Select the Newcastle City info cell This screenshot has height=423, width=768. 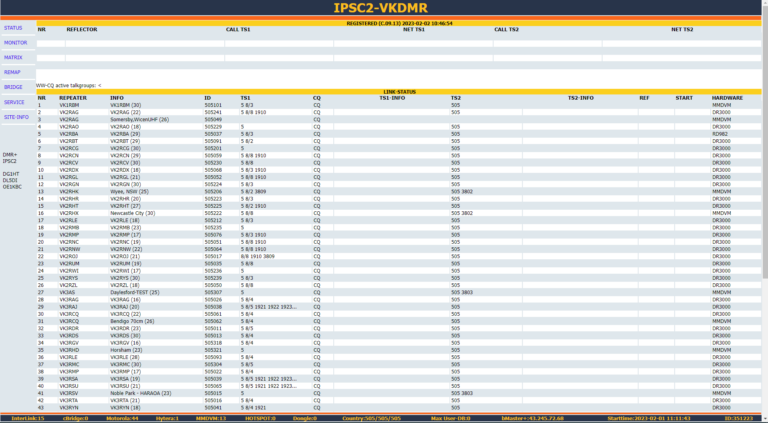132,213
